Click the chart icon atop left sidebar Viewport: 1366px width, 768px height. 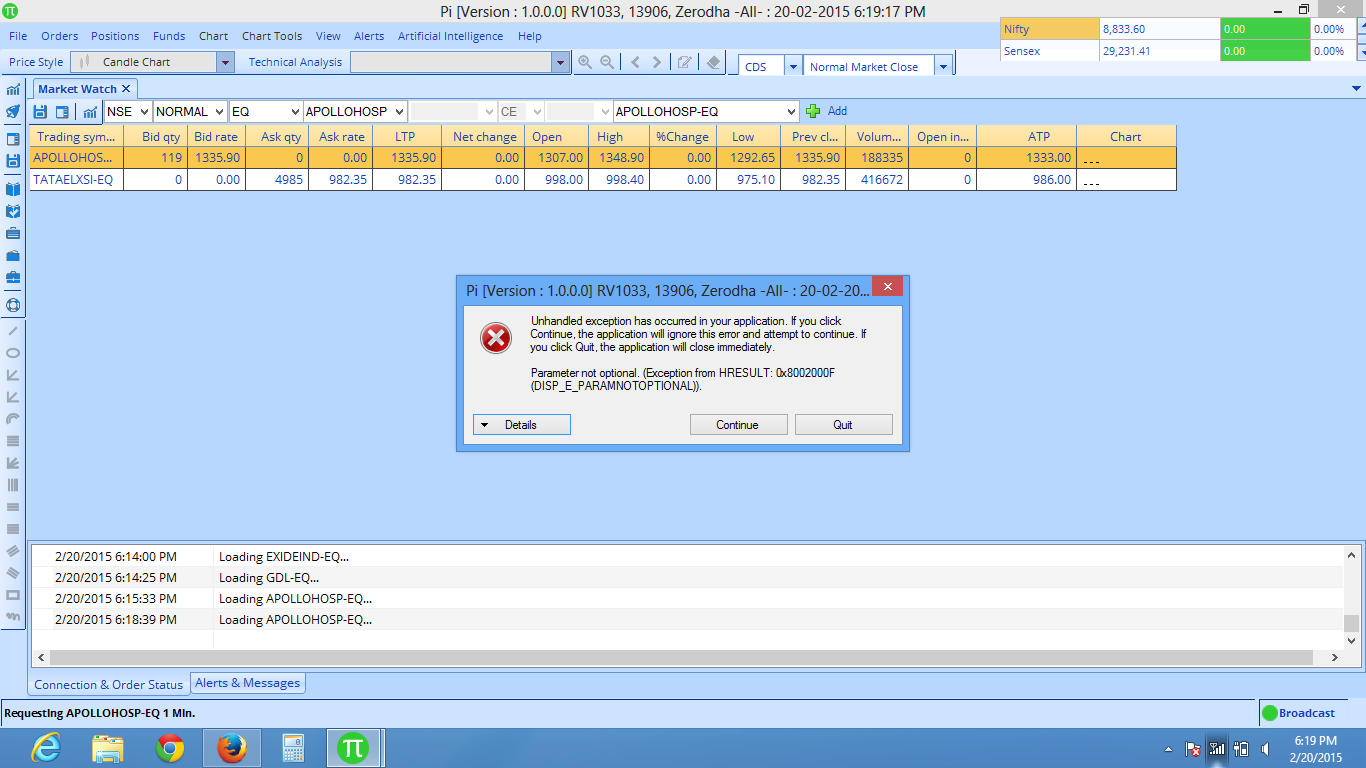[x=13, y=90]
